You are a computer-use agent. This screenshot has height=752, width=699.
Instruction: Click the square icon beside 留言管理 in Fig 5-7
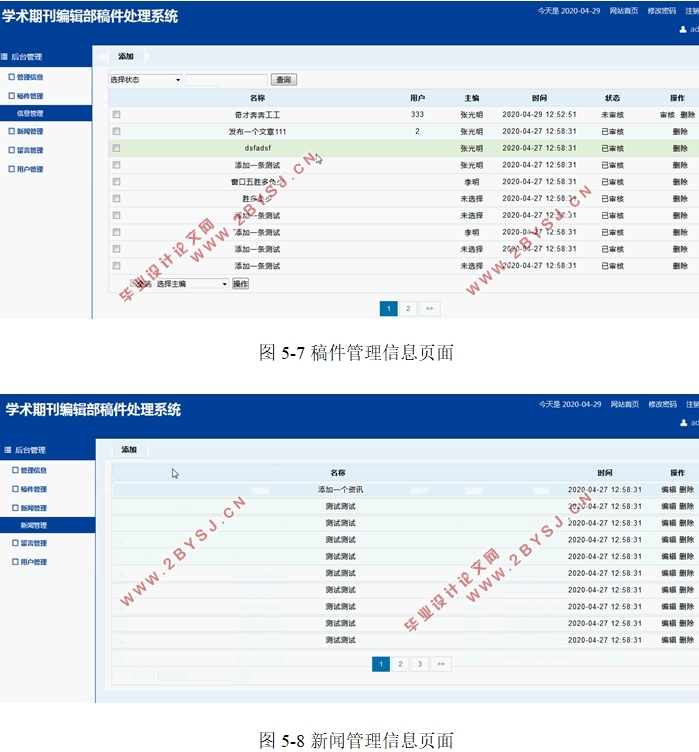(x=12, y=150)
